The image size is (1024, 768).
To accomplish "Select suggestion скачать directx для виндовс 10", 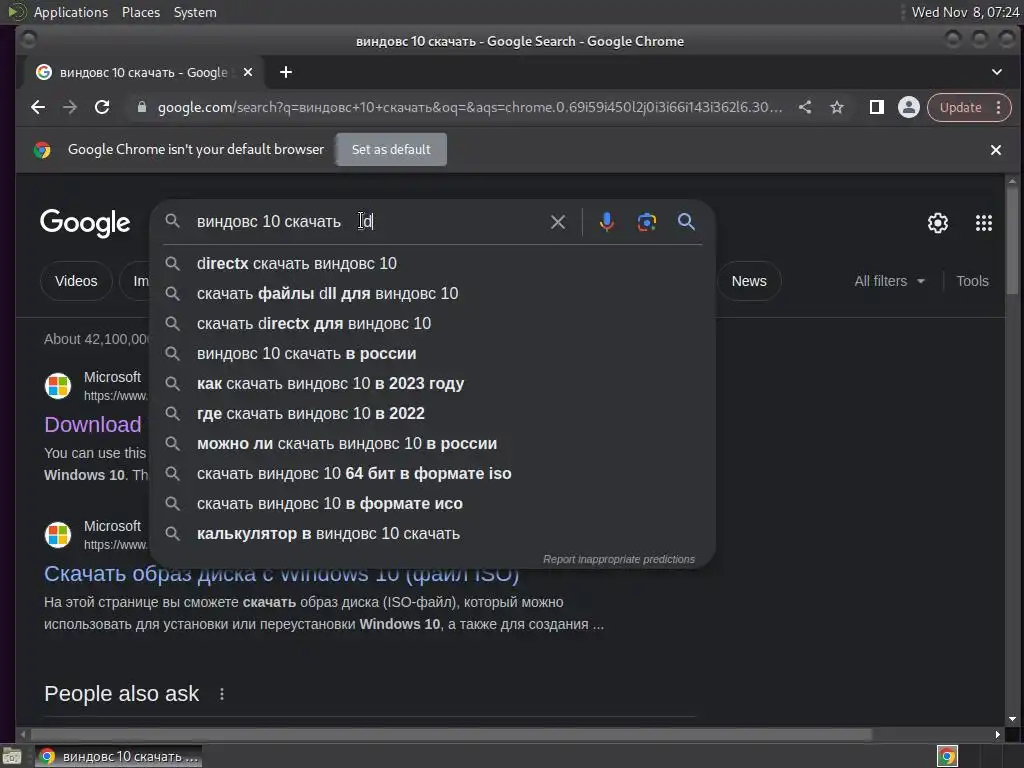I will (432, 323).
